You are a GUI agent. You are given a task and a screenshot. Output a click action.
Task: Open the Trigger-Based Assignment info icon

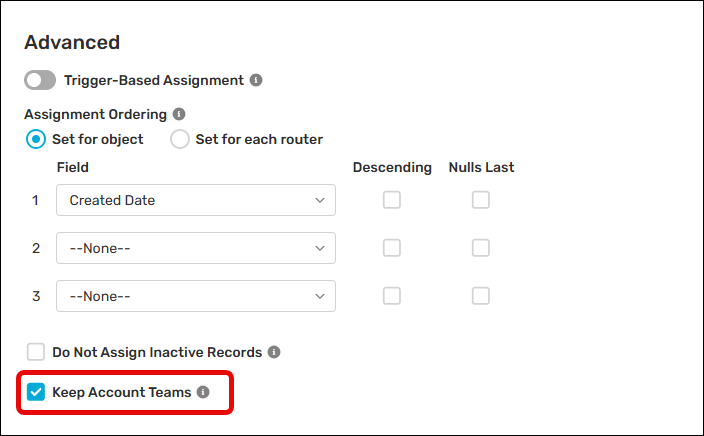[256, 80]
